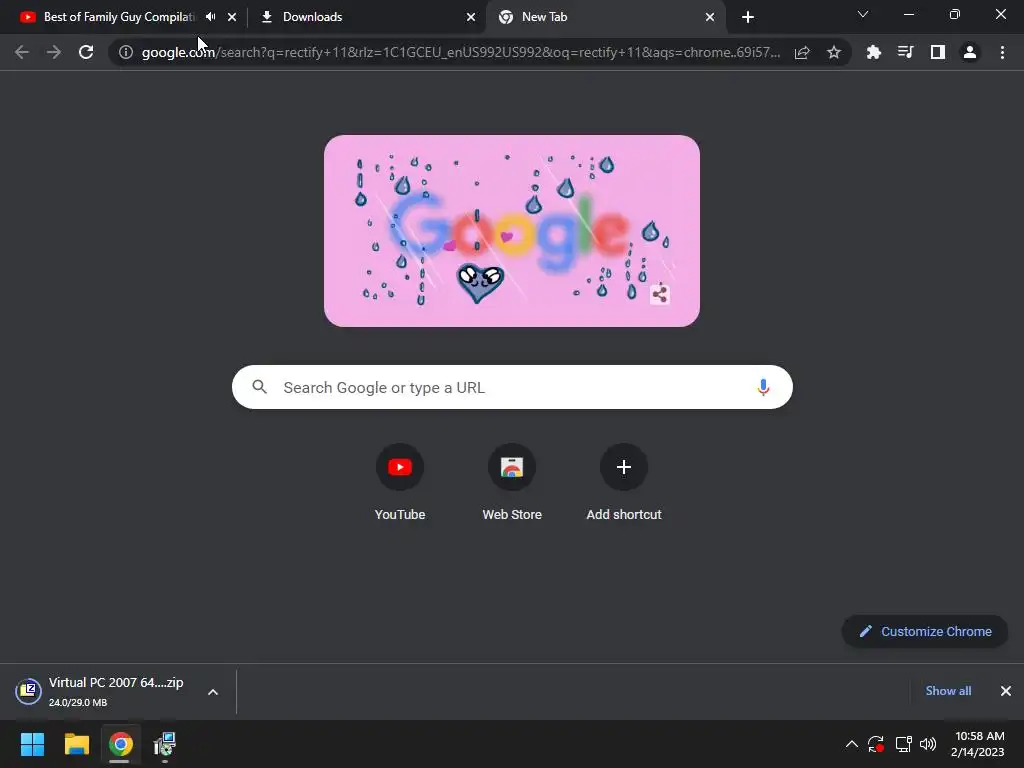Screen dimensions: 1024x768
Task: Open Customize Chrome
Action: (x=925, y=632)
